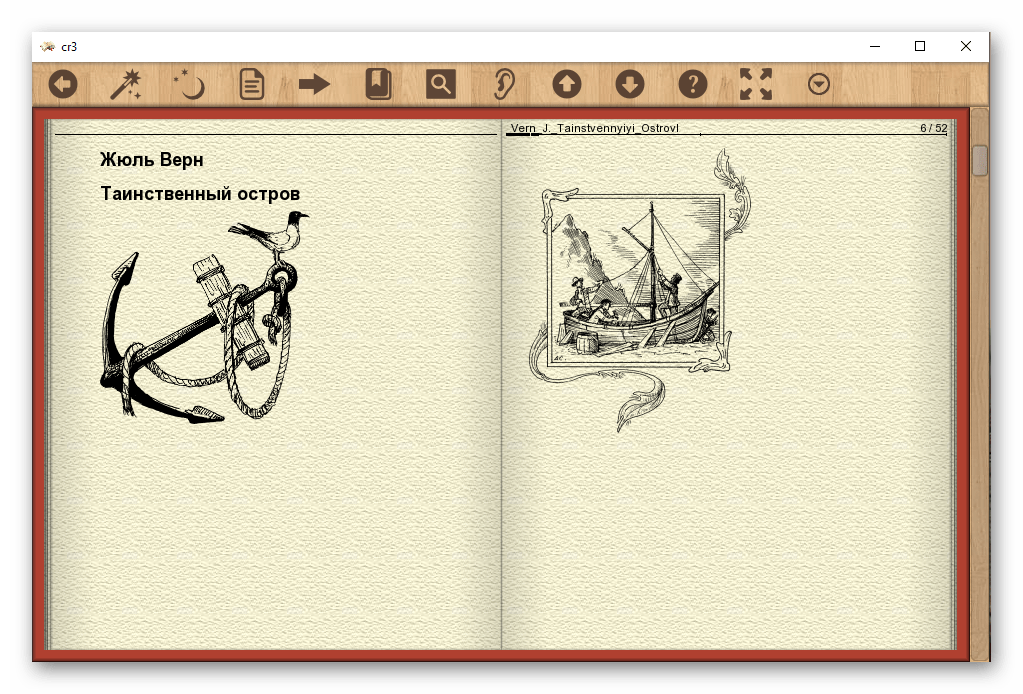Toggle night mode with the moon icon
The width and height of the screenshot is (1023, 694).
189,84
